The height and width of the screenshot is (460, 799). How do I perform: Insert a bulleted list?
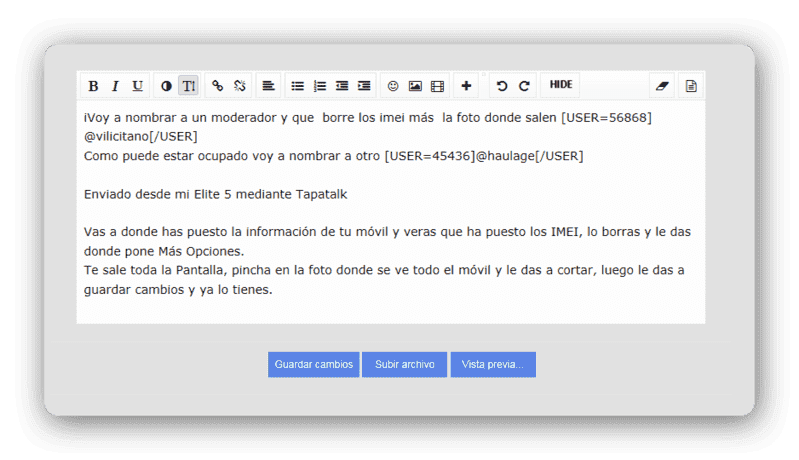(298, 86)
